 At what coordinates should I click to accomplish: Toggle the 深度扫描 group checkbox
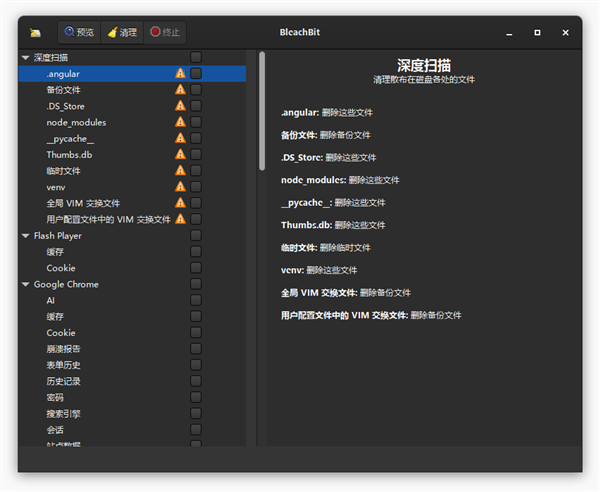click(196, 57)
